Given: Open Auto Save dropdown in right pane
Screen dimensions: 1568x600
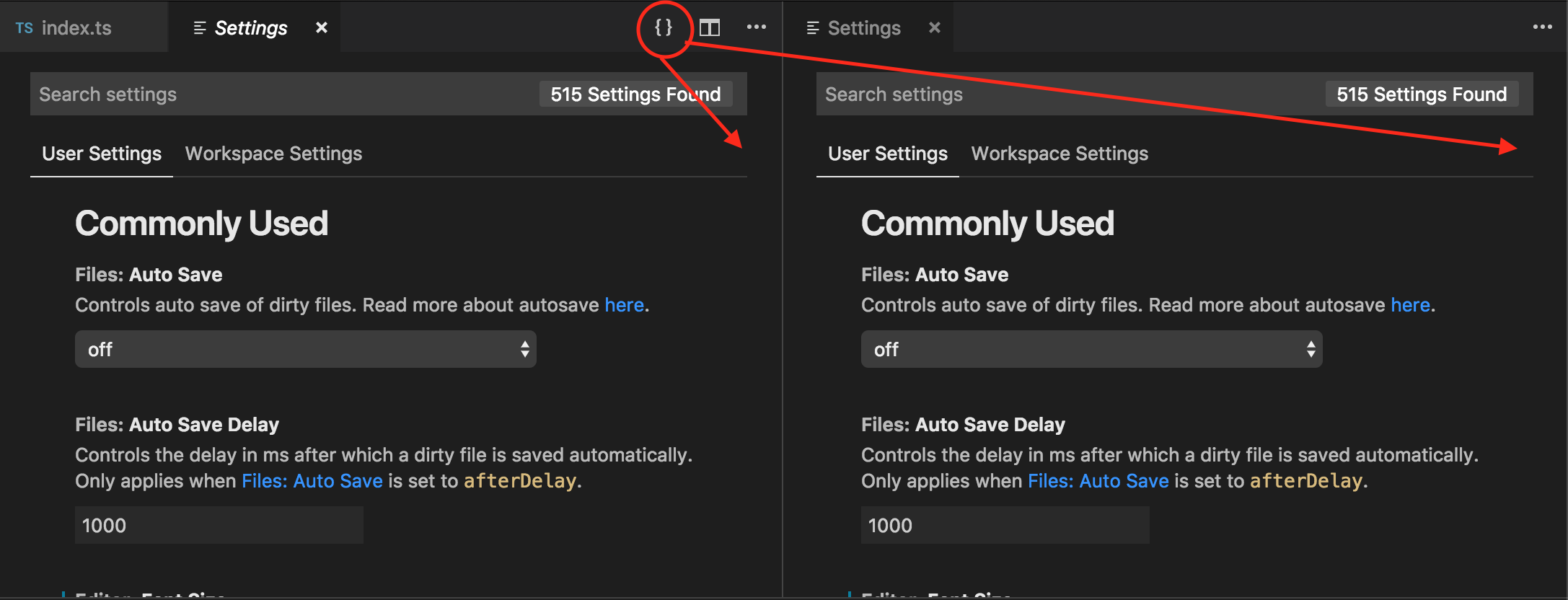Looking at the screenshot, I should [1092, 350].
